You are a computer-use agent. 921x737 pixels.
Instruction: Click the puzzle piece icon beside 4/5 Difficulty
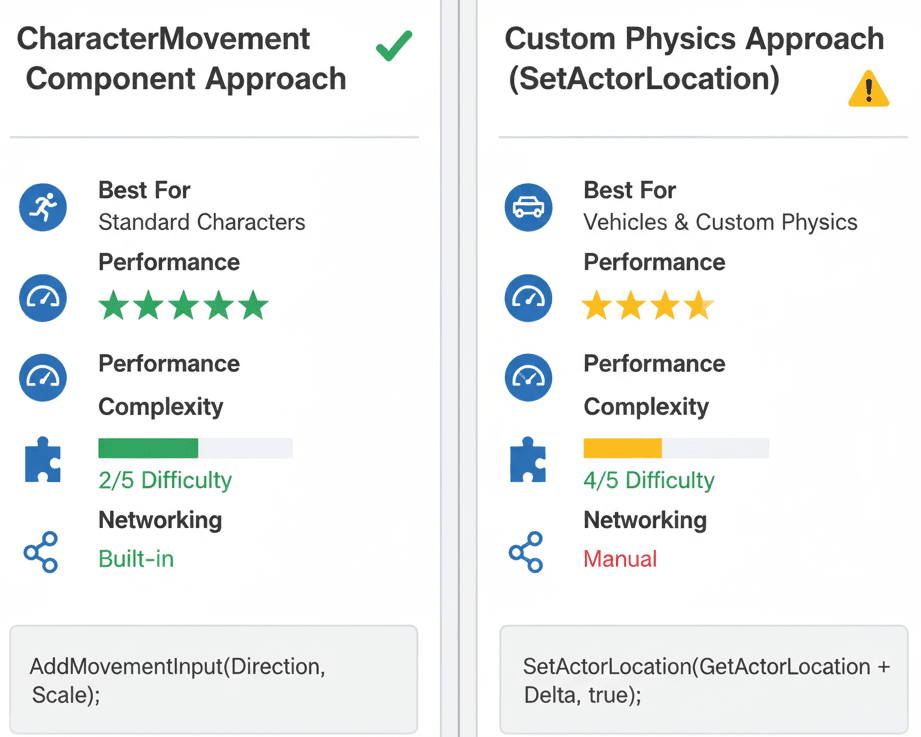528,460
